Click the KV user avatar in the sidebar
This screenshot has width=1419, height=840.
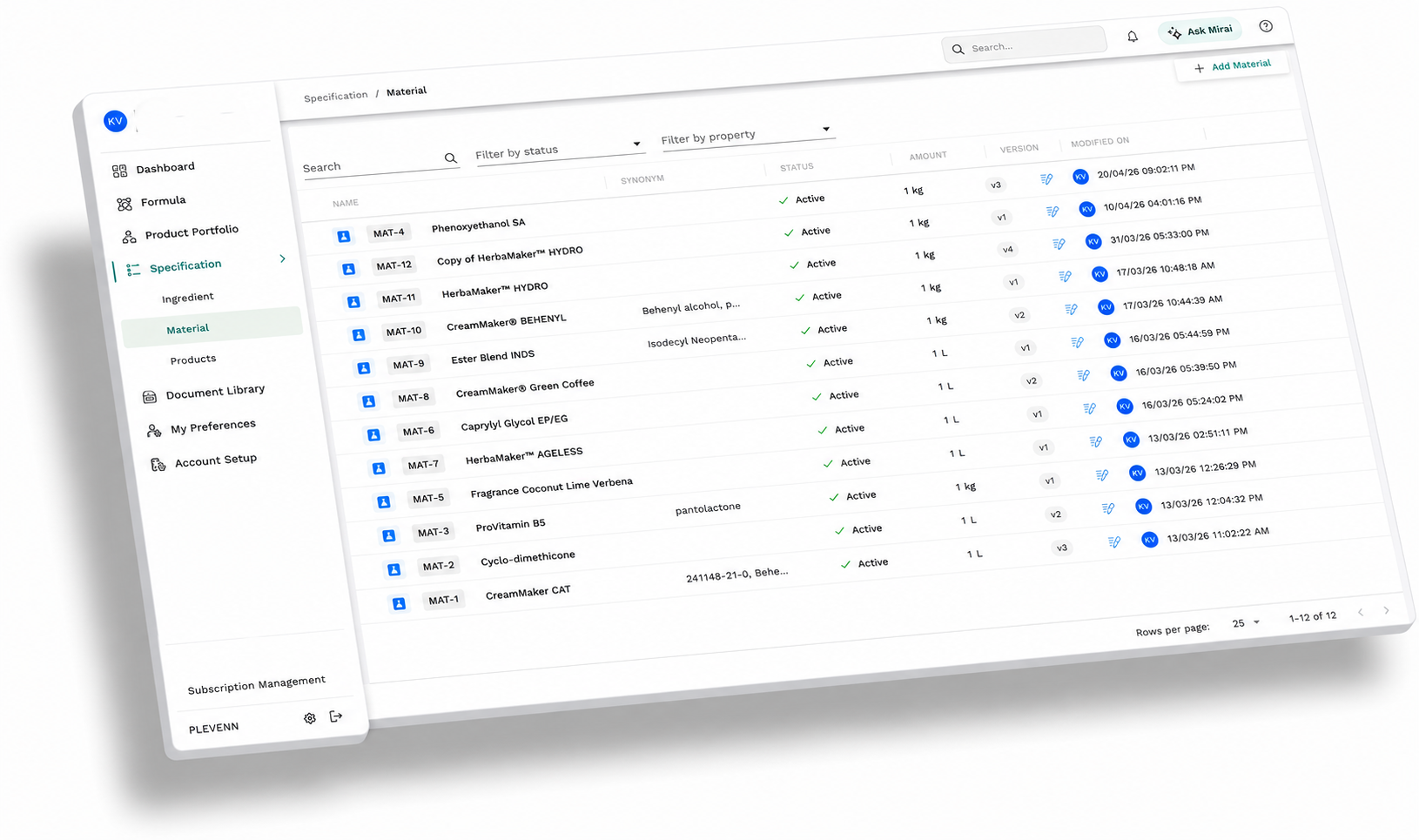(115, 121)
